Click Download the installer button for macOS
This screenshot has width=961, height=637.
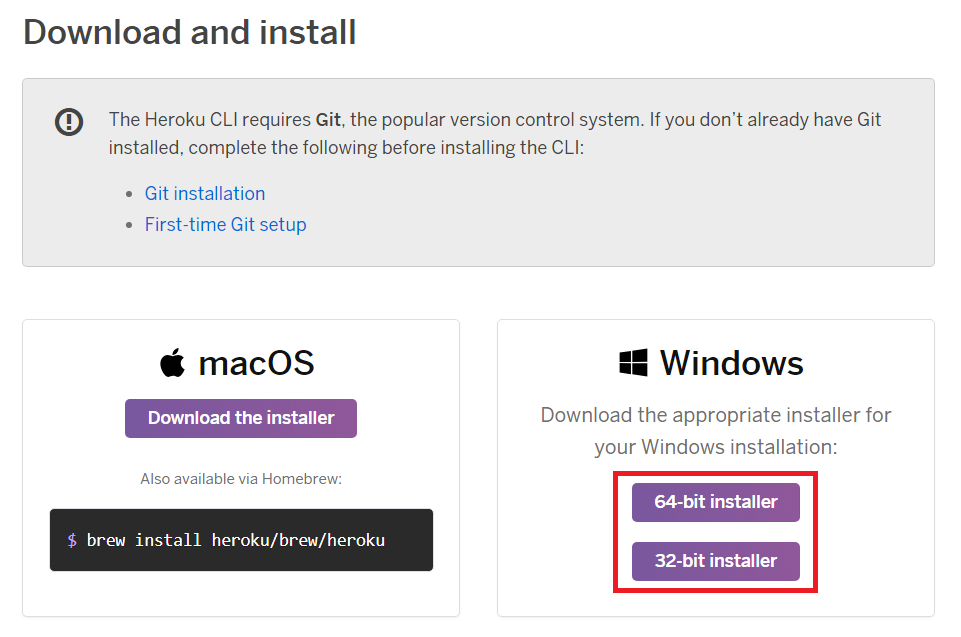241,418
